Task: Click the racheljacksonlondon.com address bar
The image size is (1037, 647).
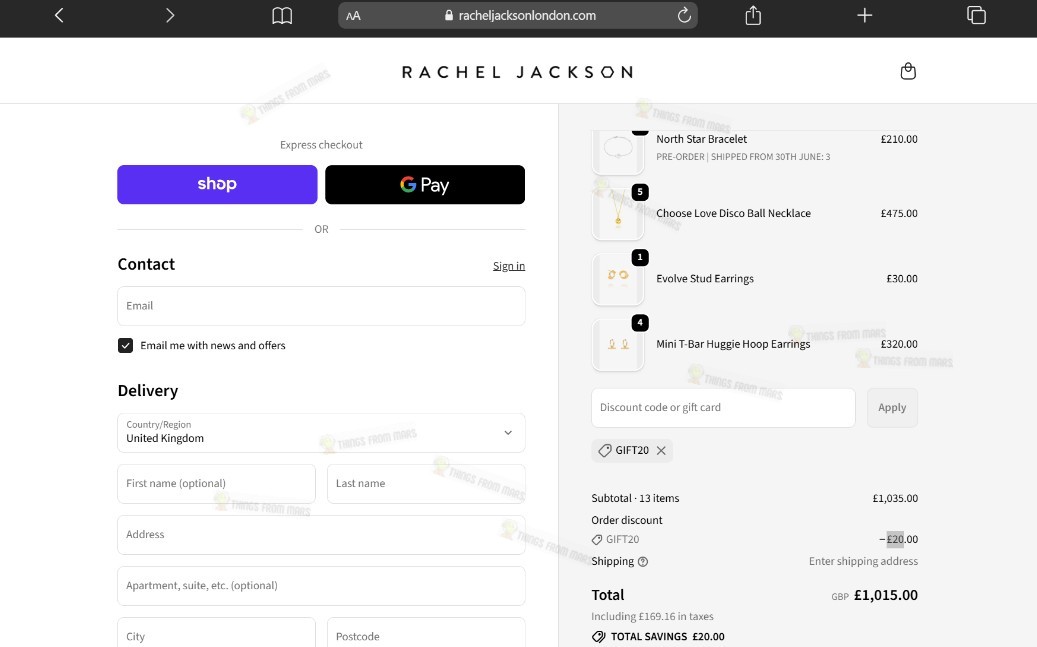Action: (518, 15)
